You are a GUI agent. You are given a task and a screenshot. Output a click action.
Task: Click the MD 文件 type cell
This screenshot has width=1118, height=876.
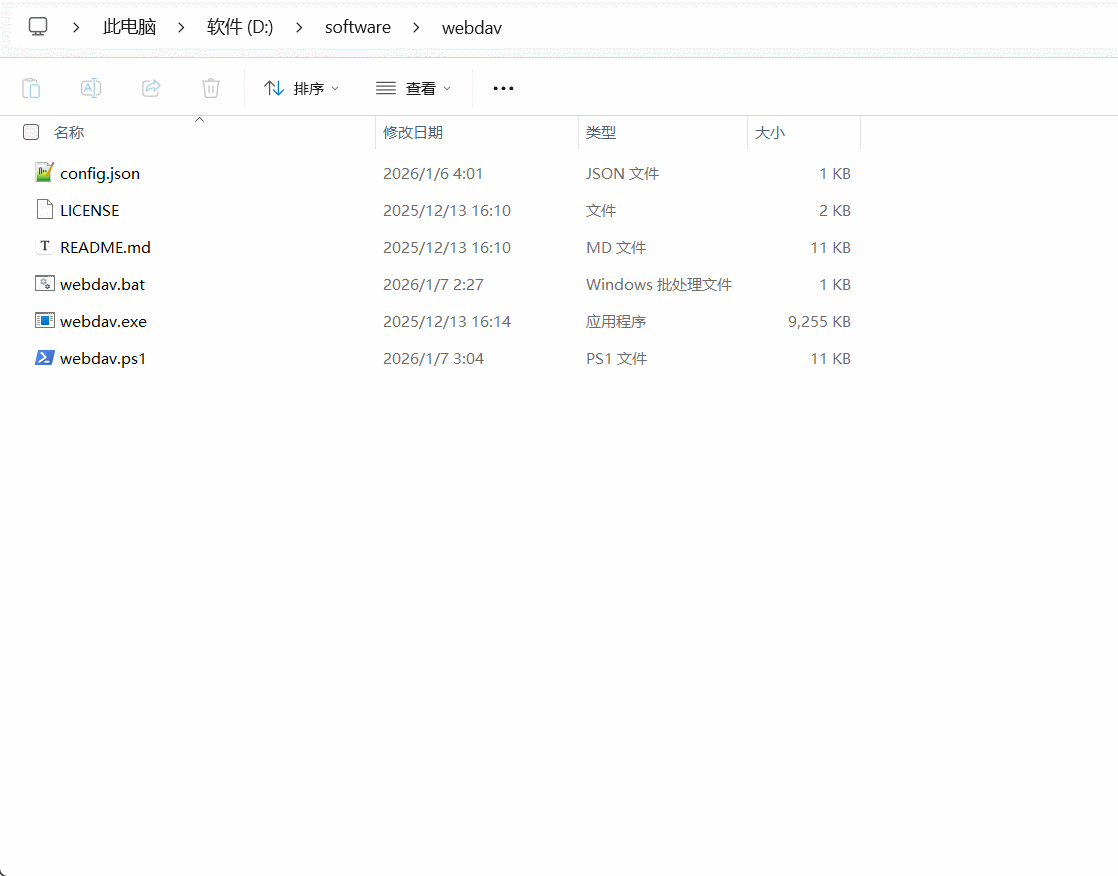pyautogui.click(x=616, y=247)
